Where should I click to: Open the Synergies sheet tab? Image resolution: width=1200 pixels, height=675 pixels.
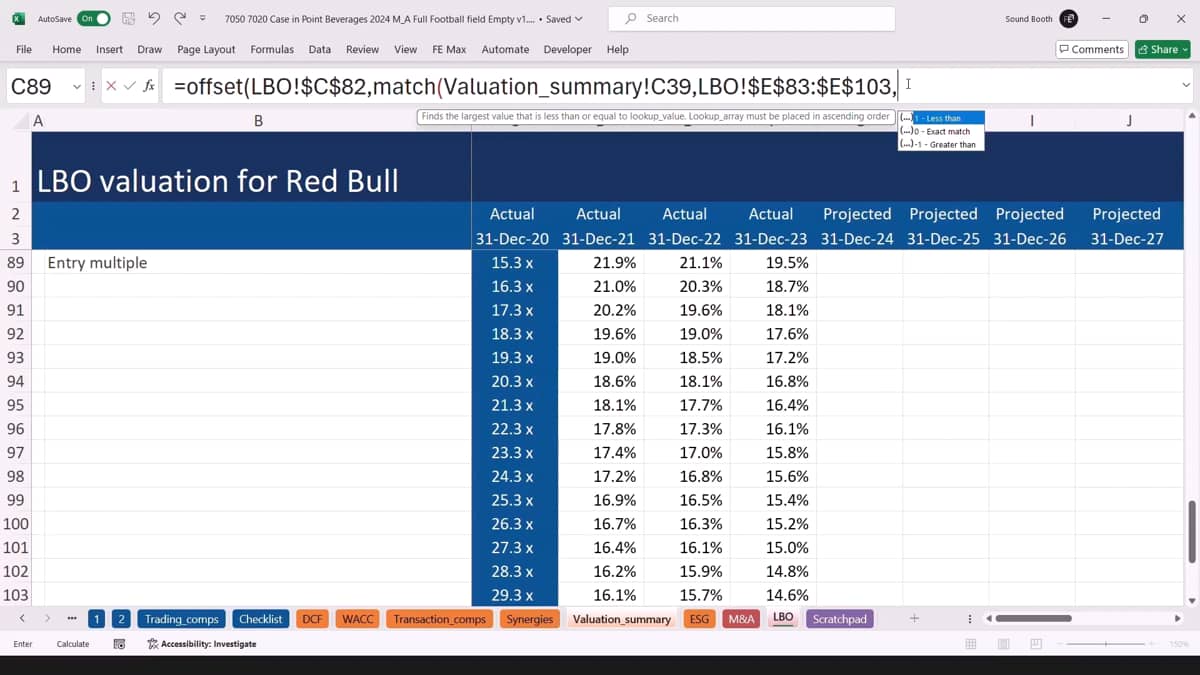(x=529, y=619)
